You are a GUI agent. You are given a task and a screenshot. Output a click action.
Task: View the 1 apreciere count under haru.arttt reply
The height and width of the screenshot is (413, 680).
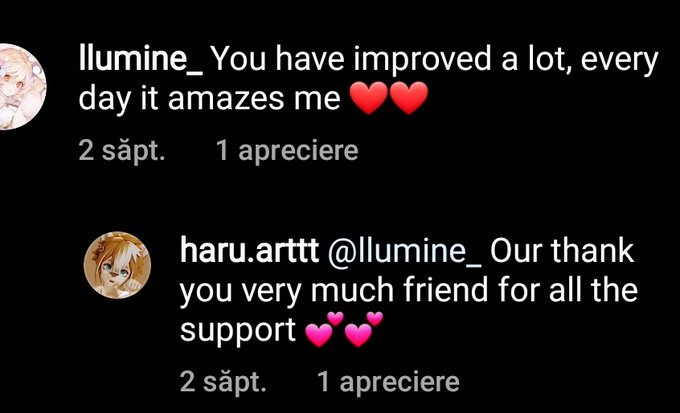(388, 382)
